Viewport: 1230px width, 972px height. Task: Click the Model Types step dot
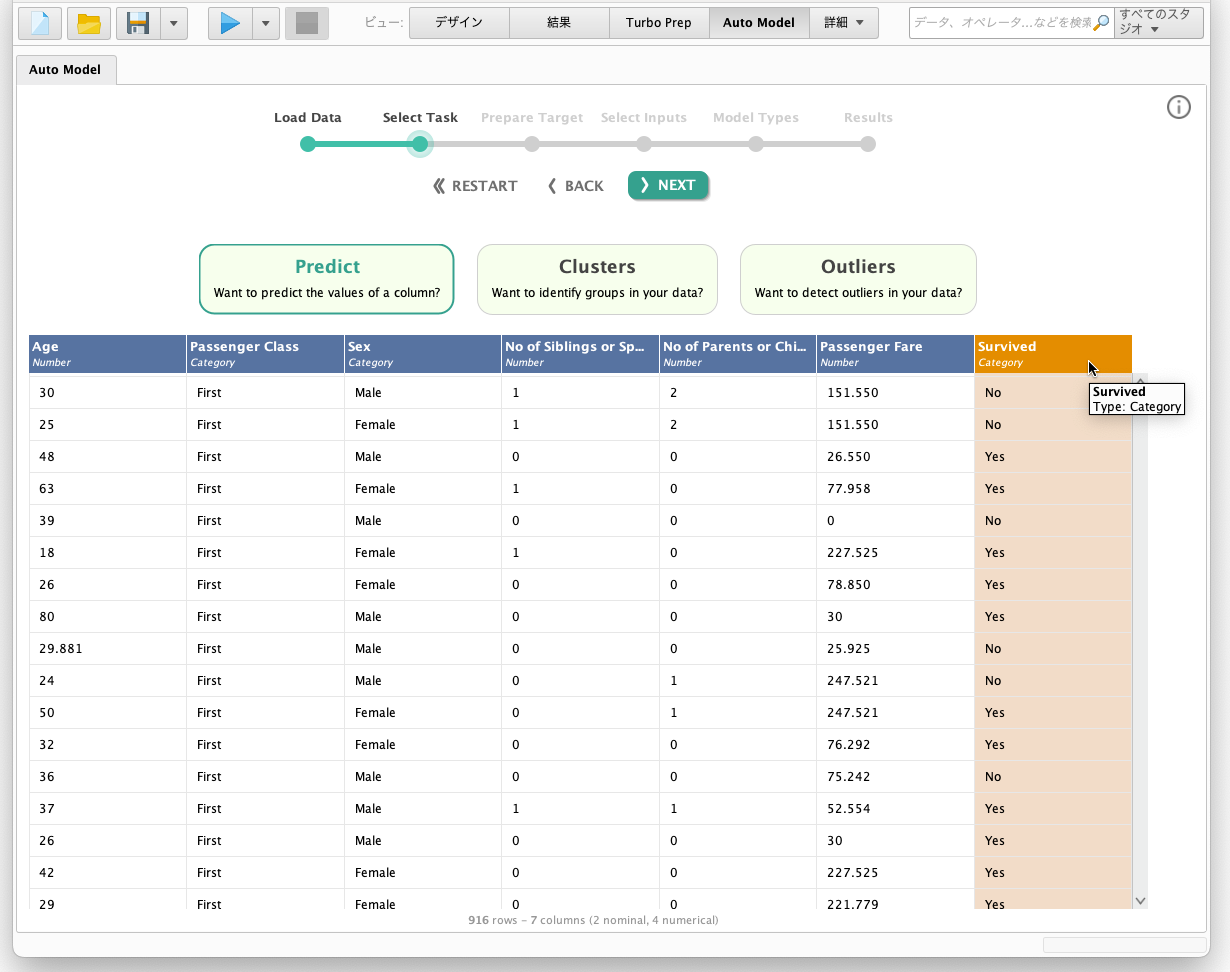point(756,144)
